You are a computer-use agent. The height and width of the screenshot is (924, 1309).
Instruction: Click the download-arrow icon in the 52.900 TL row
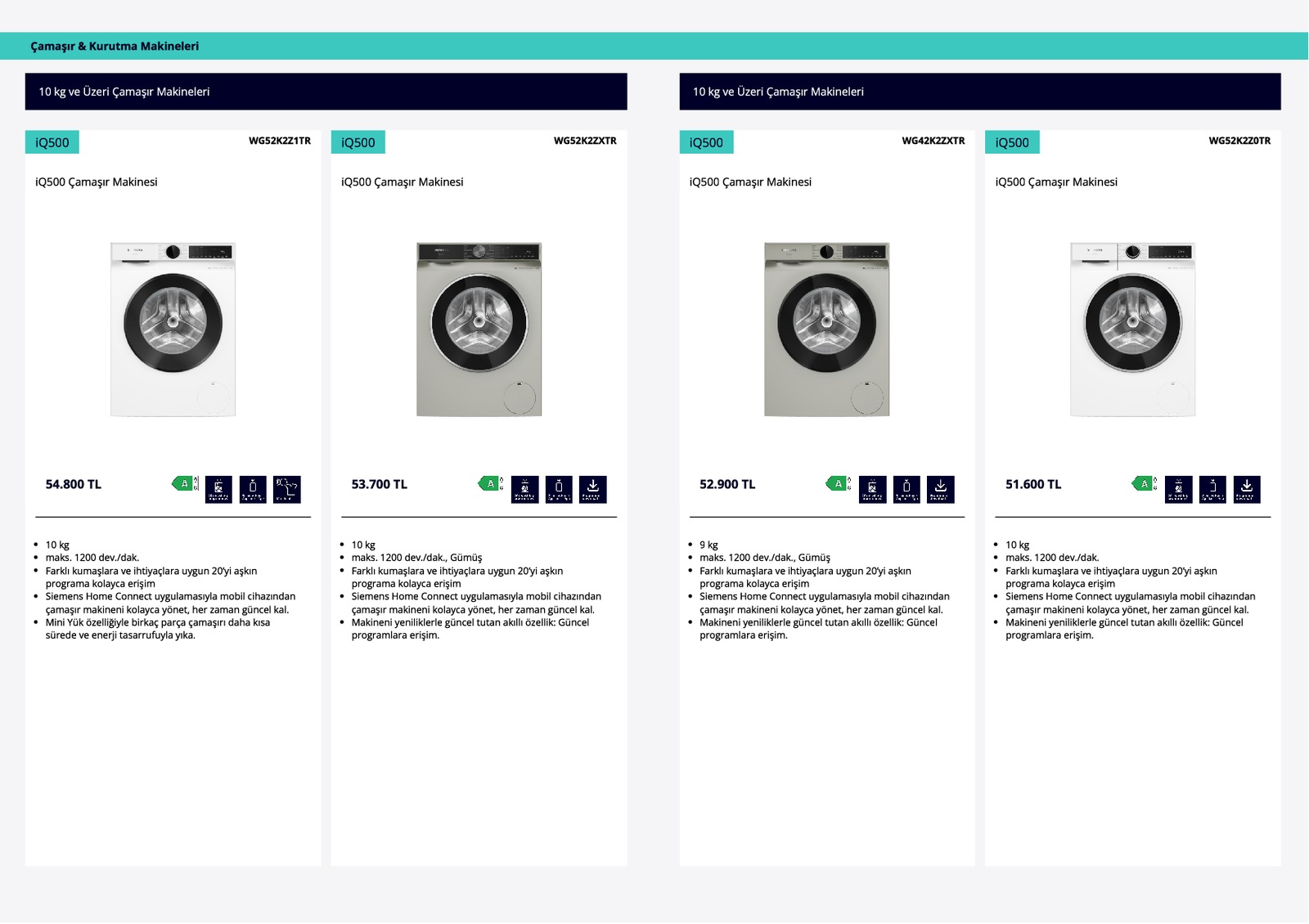(941, 489)
